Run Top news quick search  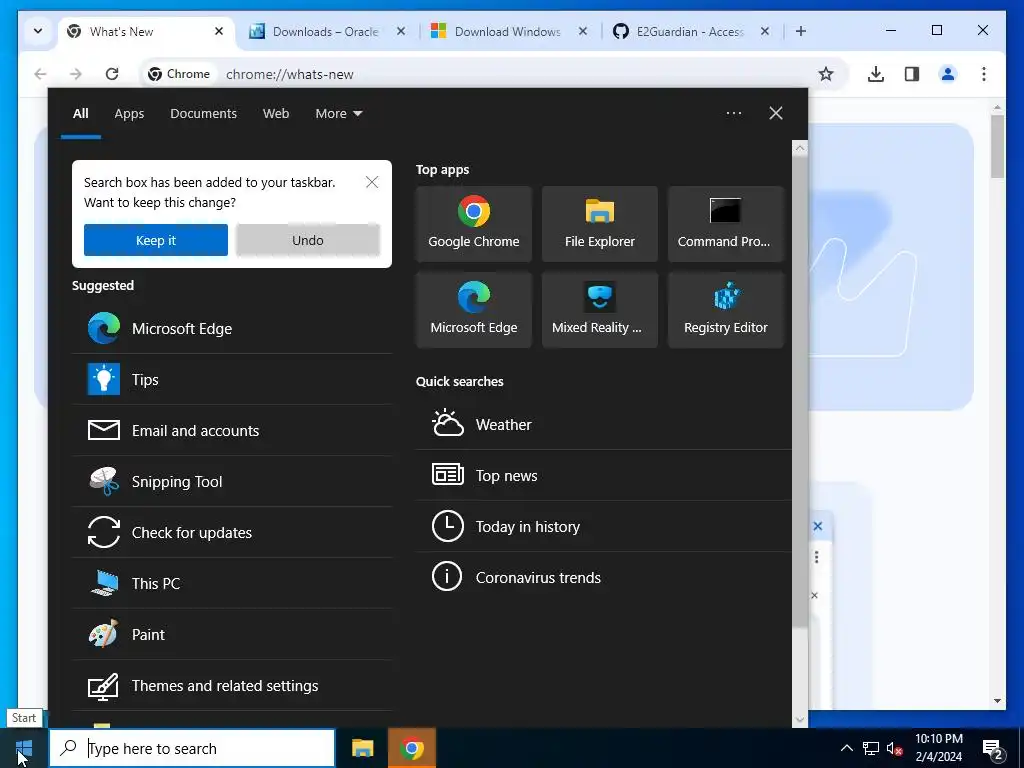(x=603, y=475)
